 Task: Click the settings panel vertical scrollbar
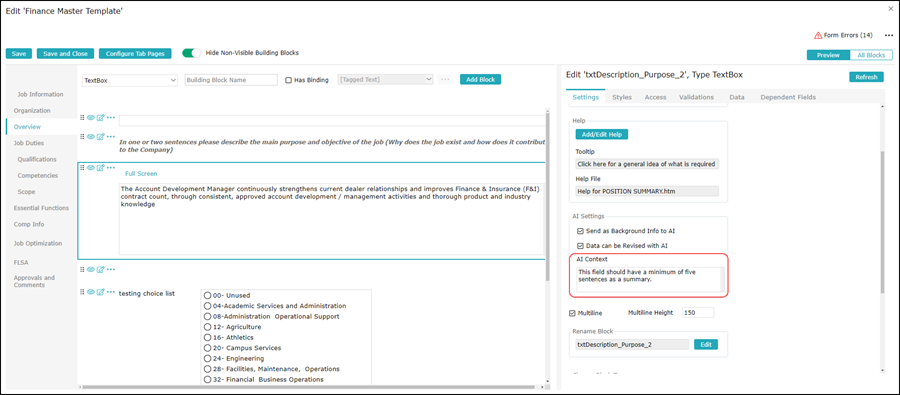pyautogui.click(x=882, y=223)
